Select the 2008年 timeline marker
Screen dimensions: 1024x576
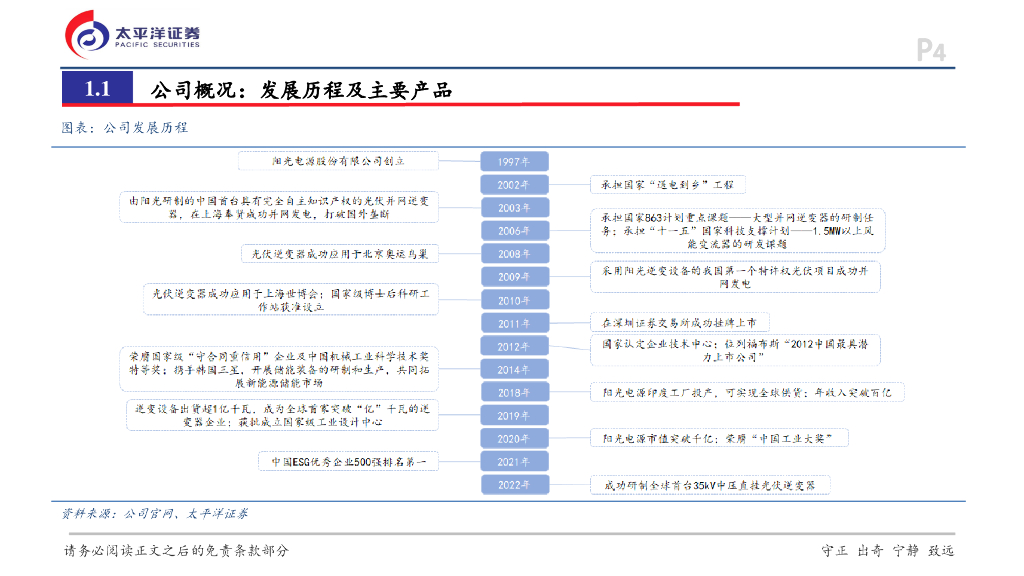pyautogui.click(x=514, y=254)
